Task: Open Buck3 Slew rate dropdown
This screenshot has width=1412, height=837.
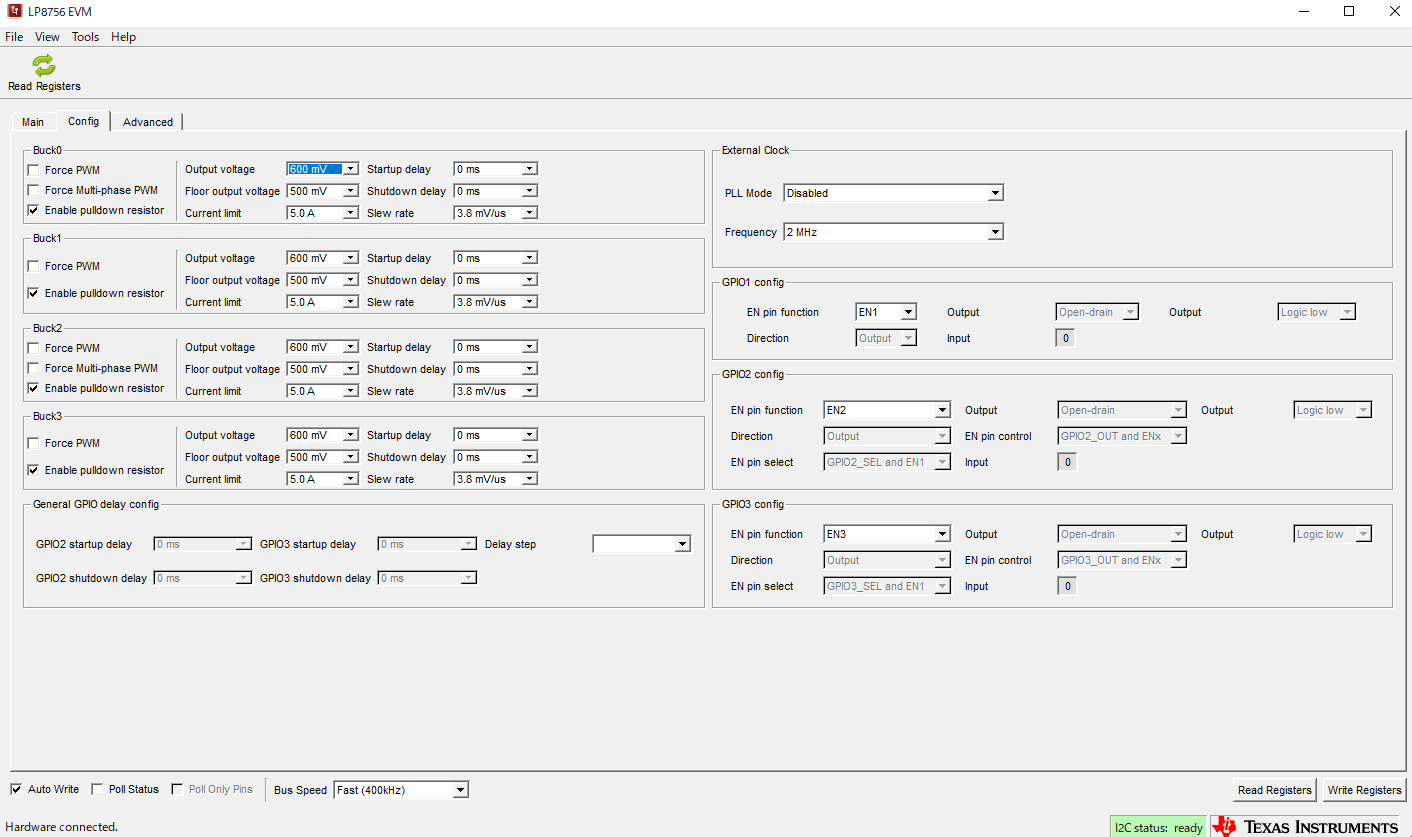Action: [496, 479]
